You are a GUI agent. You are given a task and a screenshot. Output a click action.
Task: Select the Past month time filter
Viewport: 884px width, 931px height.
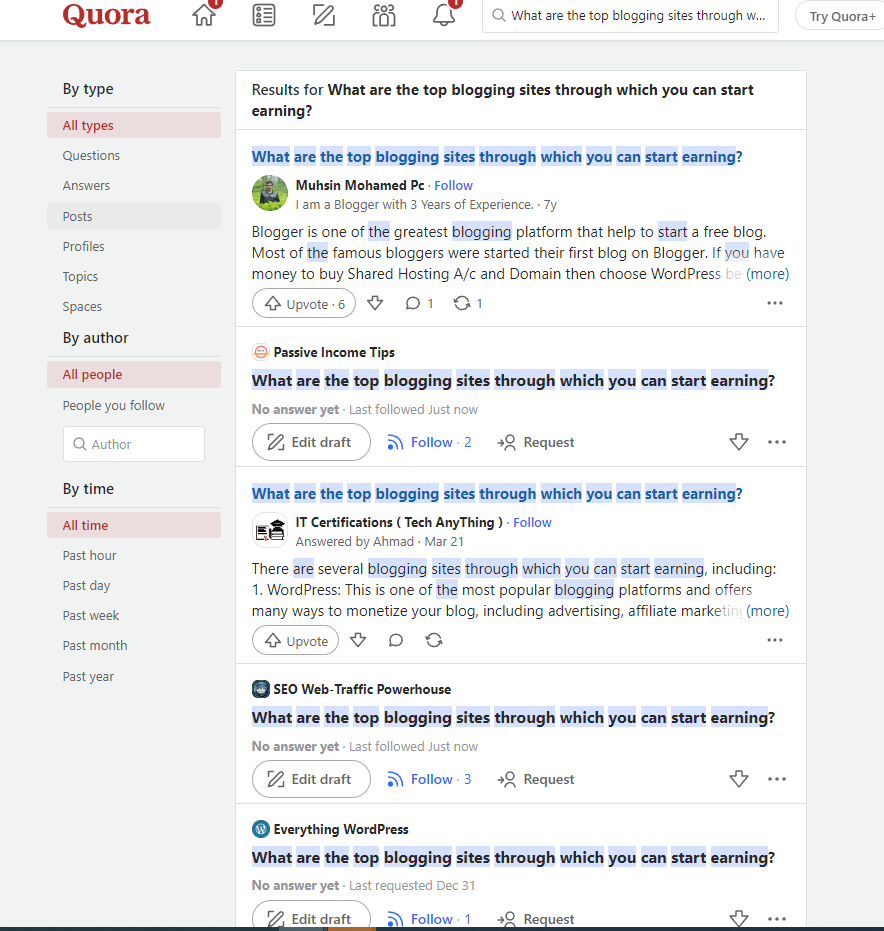click(x=134, y=645)
